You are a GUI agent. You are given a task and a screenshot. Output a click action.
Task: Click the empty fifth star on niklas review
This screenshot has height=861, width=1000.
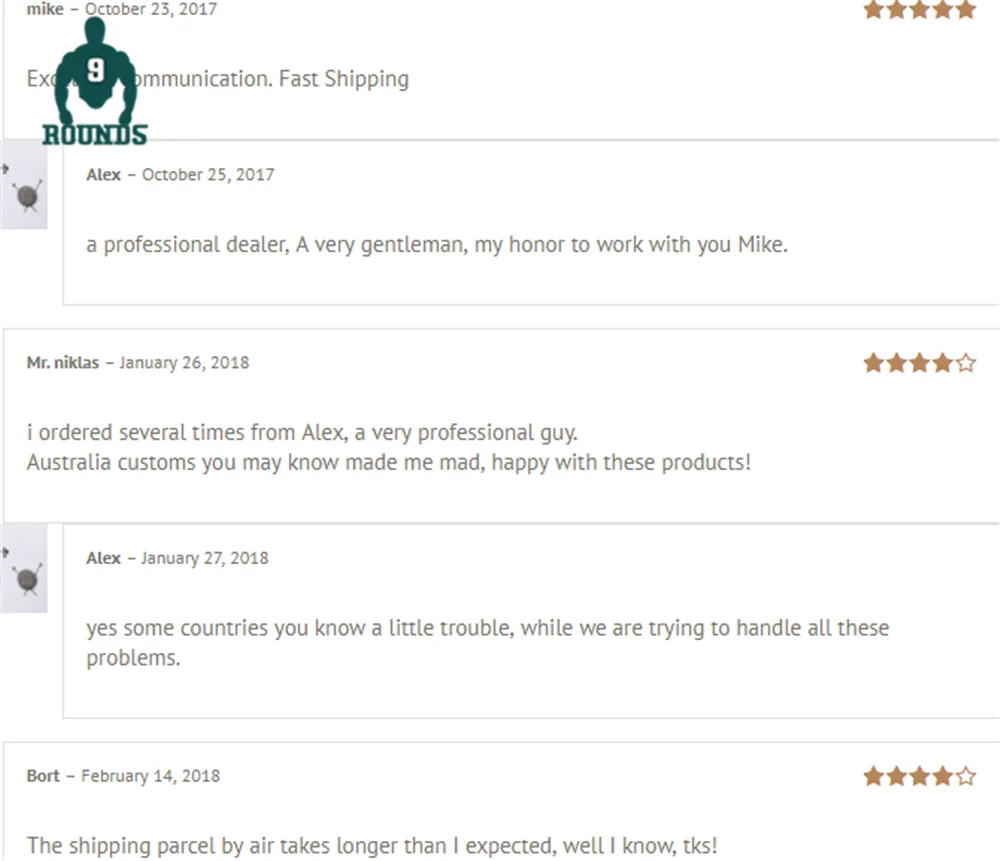[966, 363]
